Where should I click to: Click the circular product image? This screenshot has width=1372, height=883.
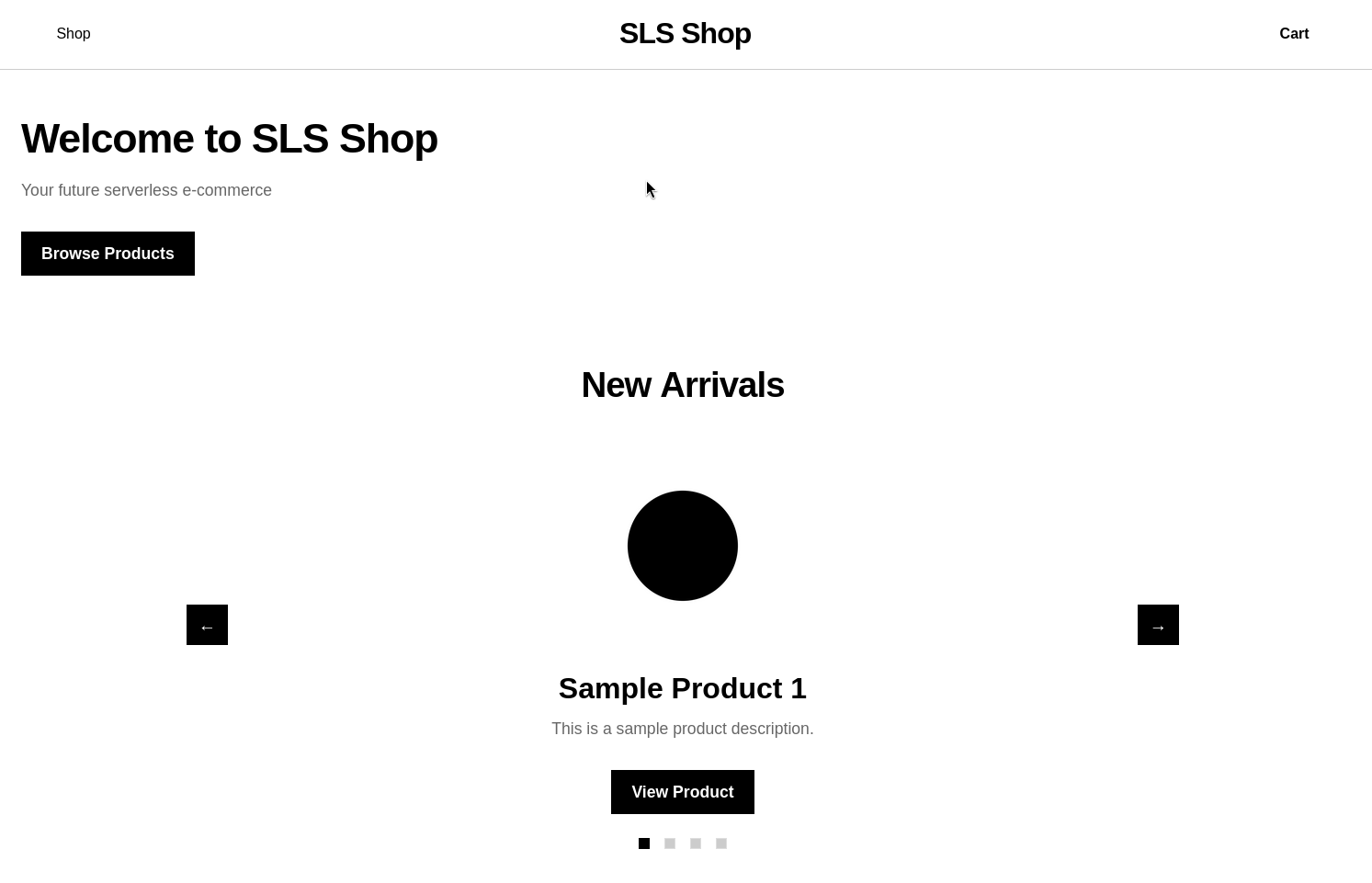click(x=682, y=545)
